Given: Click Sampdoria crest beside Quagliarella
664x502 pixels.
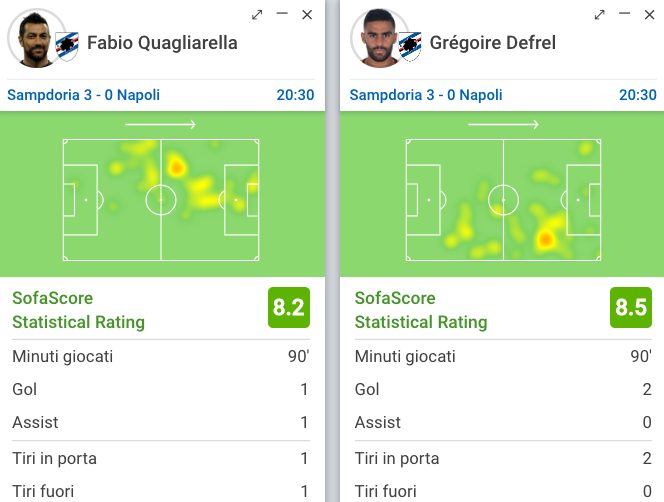Looking at the screenshot, I should tap(67, 46).
